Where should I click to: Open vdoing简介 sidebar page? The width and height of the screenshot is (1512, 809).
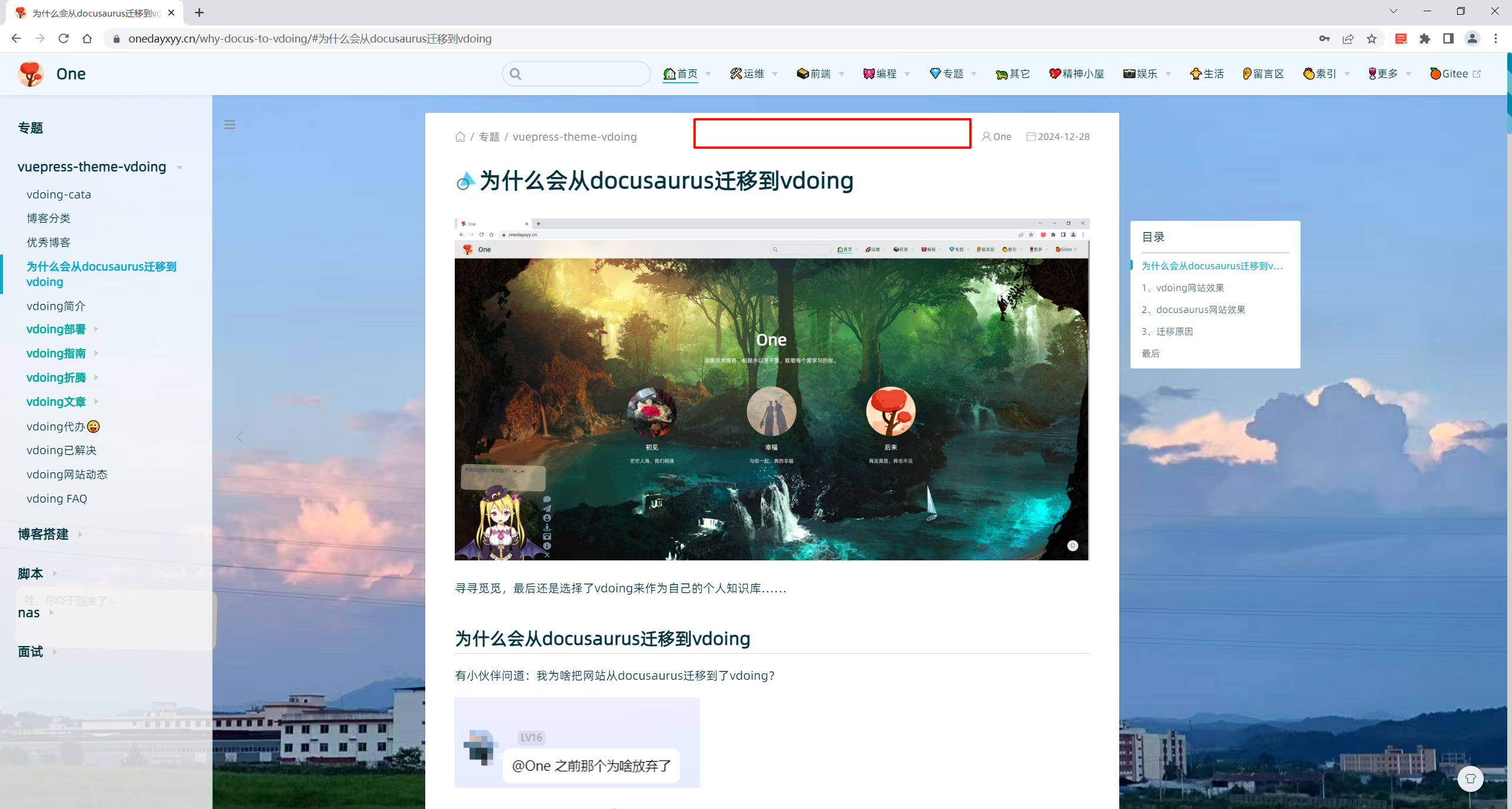(x=56, y=306)
